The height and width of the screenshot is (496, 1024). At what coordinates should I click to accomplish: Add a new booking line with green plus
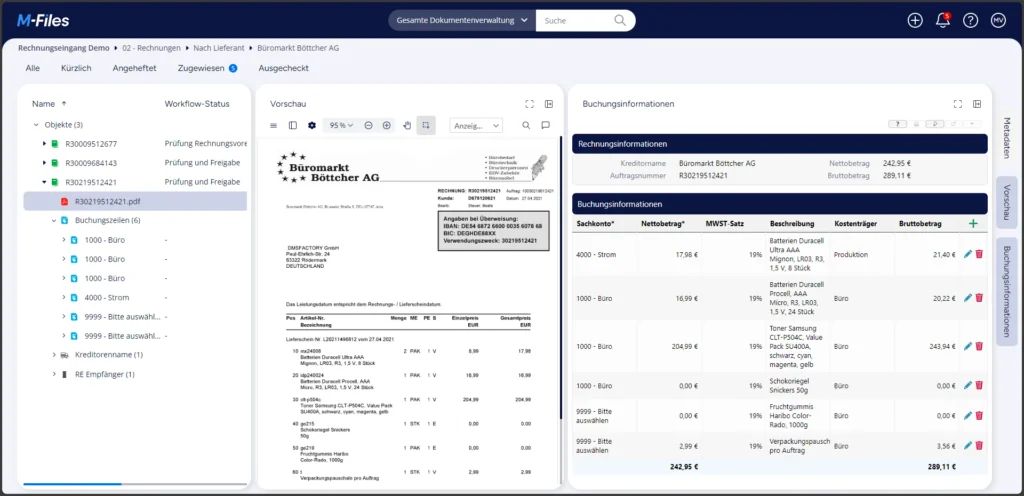(973, 224)
